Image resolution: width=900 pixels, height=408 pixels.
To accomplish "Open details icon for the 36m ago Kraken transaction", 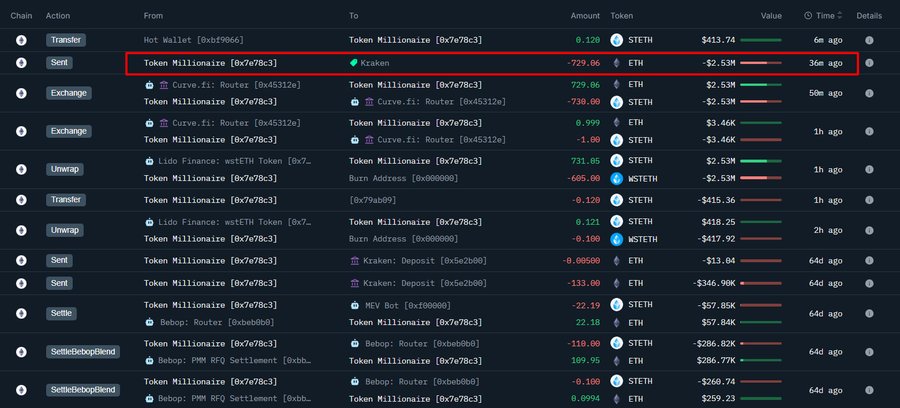I will coord(869,63).
